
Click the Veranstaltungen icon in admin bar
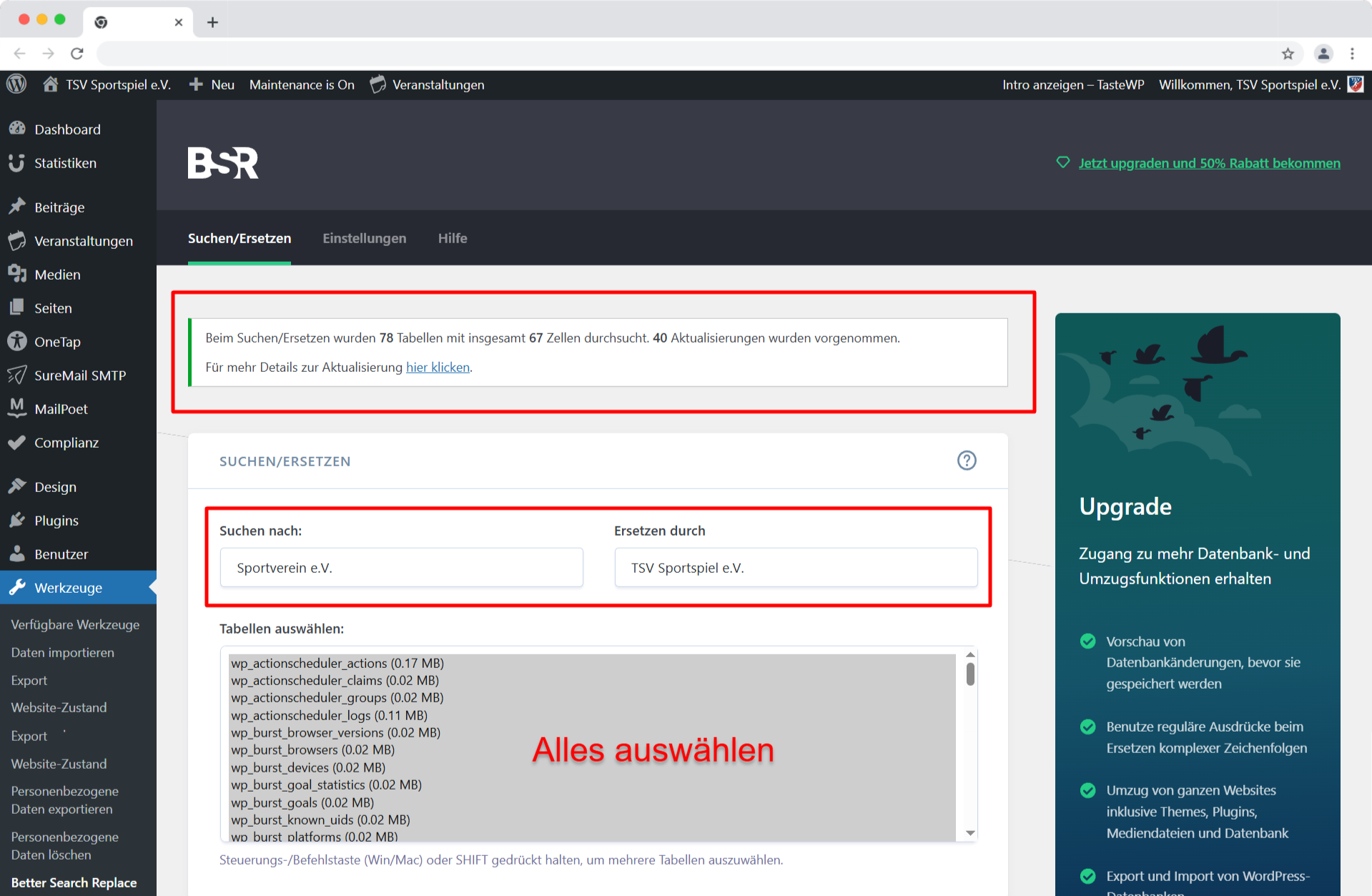tap(377, 84)
